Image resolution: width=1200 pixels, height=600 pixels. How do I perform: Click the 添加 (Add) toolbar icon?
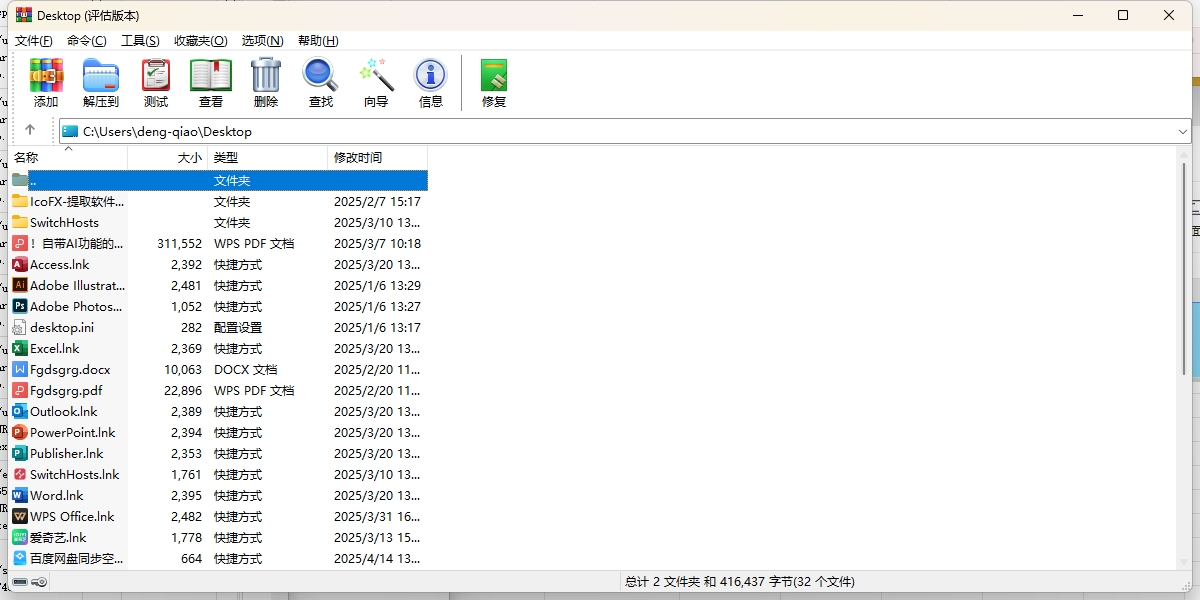(x=46, y=82)
